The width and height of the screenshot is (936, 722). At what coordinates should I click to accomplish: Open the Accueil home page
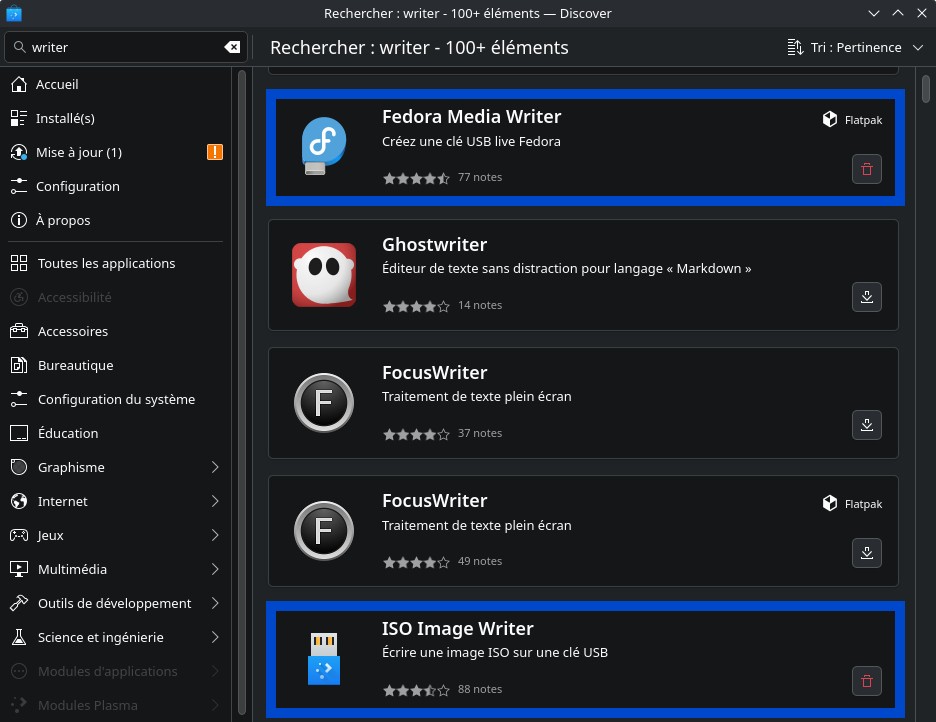(116, 84)
